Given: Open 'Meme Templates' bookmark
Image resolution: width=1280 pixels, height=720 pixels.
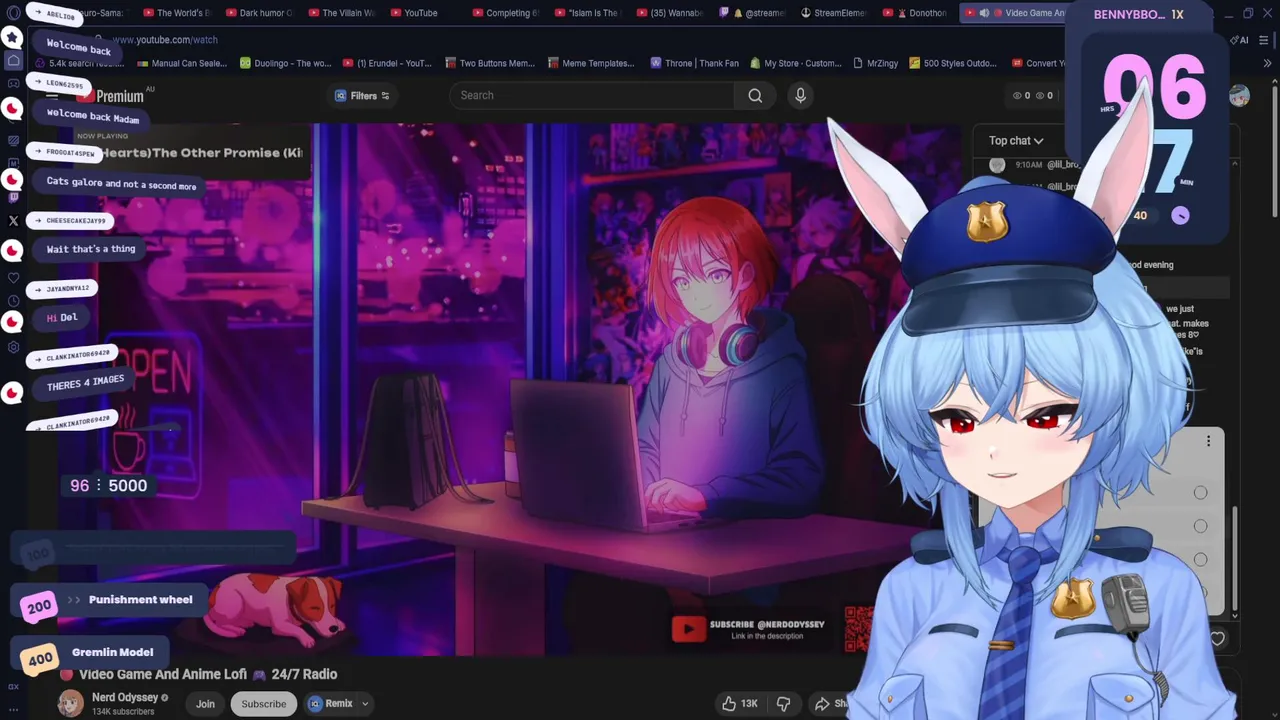Looking at the screenshot, I should pos(591,63).
